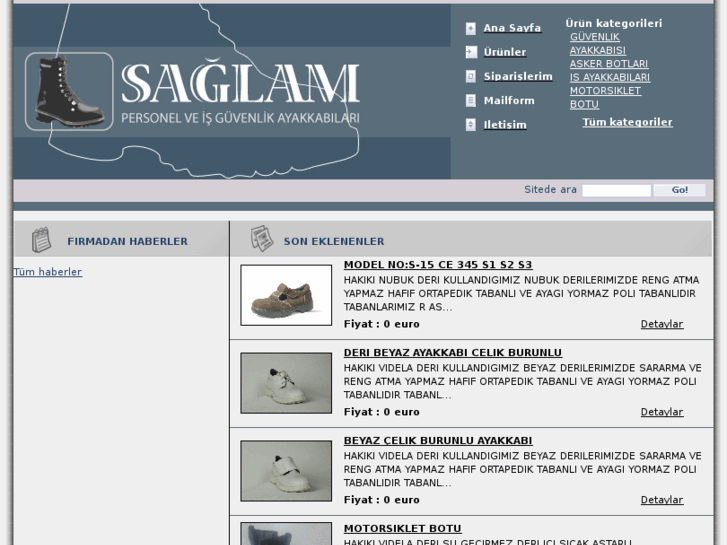
Task: Click the boot logo image in header
Action: click(69, 91)
